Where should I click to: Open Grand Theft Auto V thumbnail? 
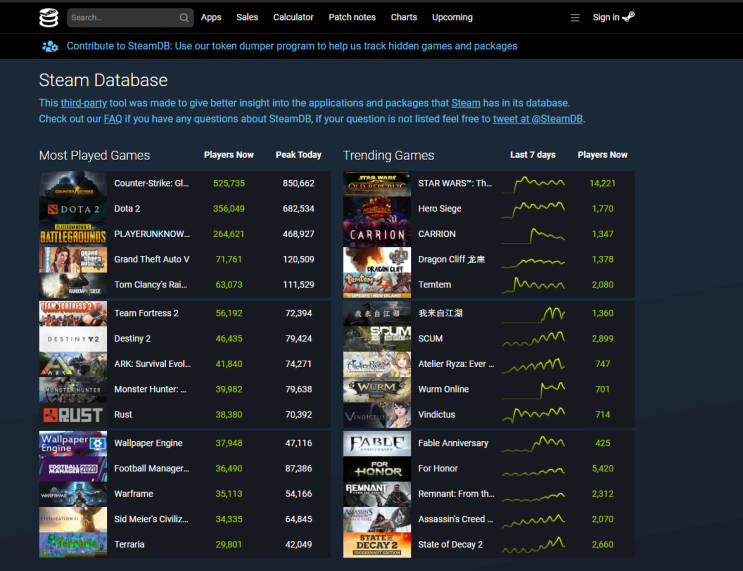point(73,260)
